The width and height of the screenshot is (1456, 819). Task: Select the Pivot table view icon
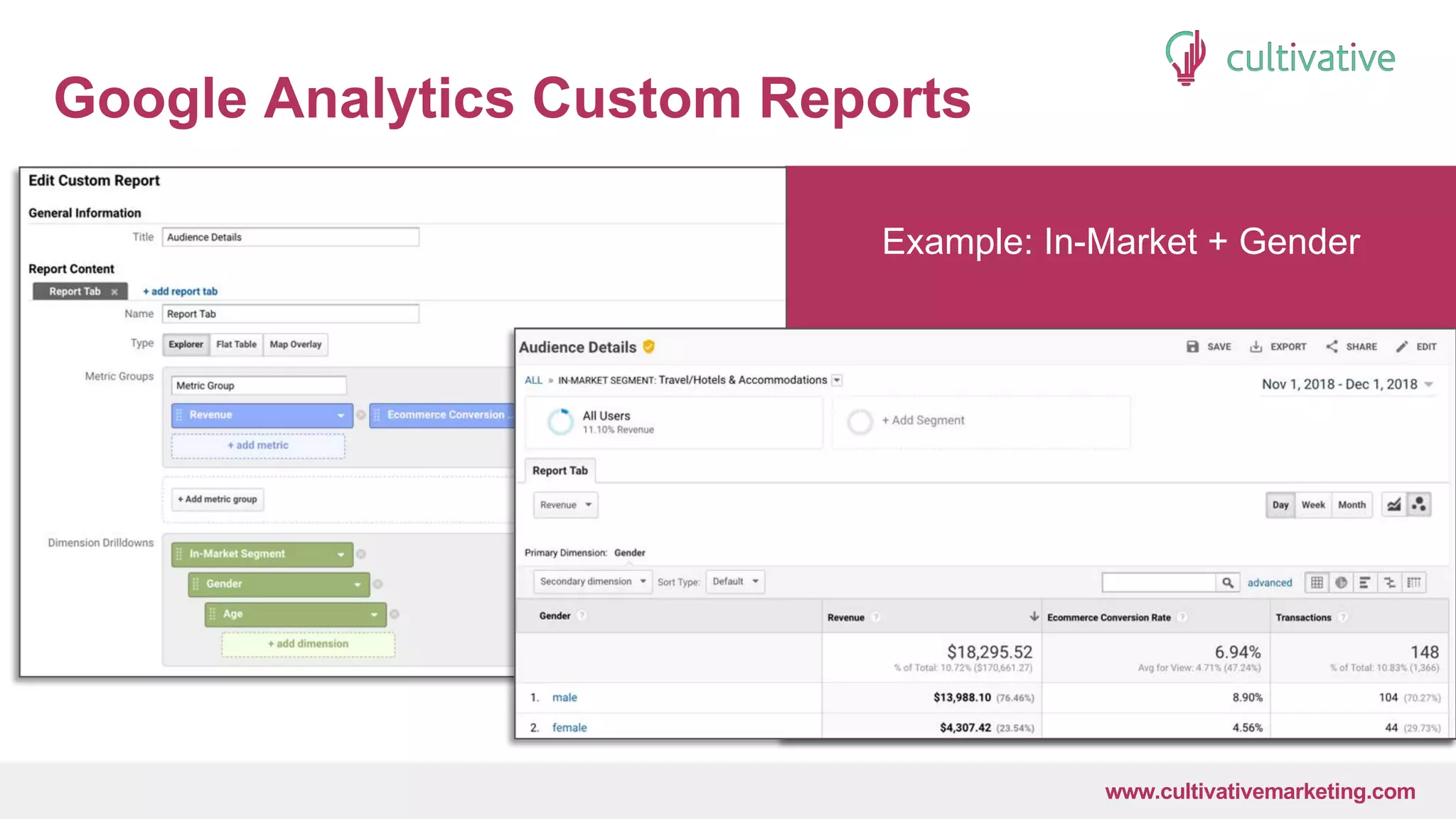[1414, 582]
